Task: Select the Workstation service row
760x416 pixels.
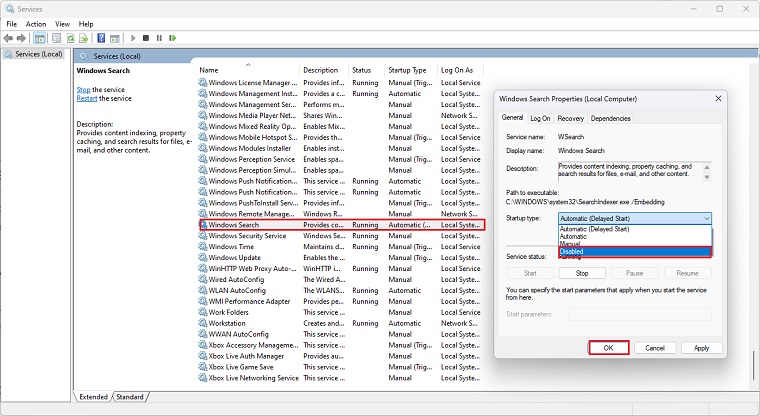Action: pos(341,323)
